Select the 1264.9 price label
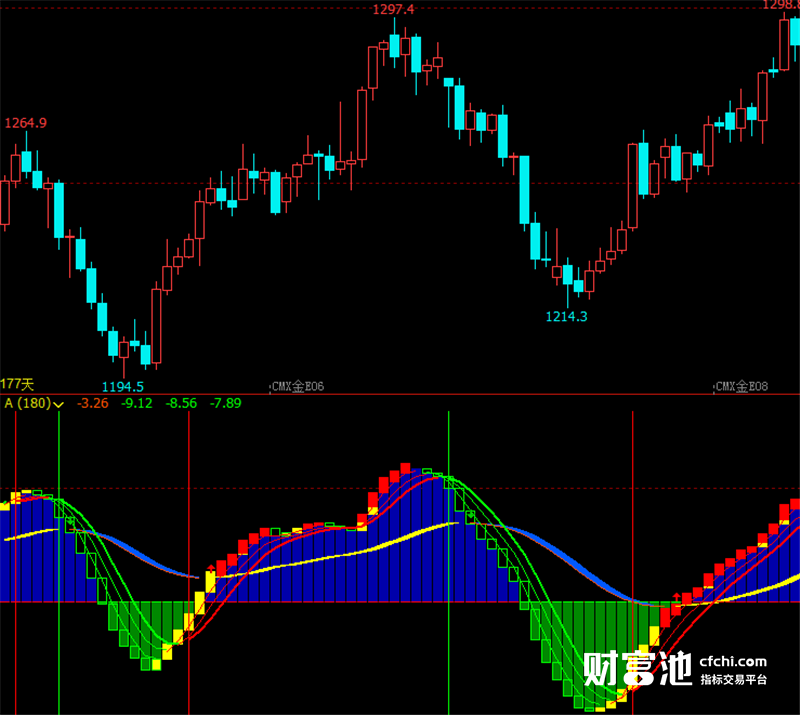 (26, 123)
